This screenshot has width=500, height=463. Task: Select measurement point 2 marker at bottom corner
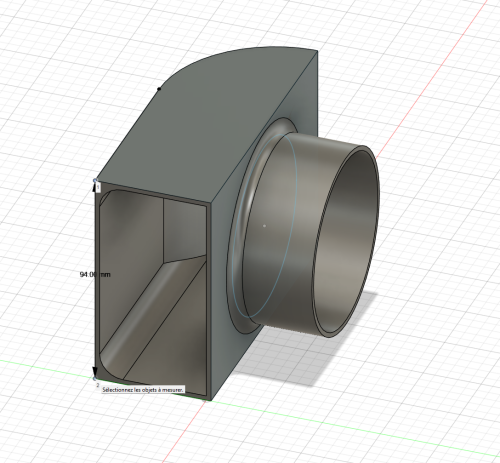point(95,379)
